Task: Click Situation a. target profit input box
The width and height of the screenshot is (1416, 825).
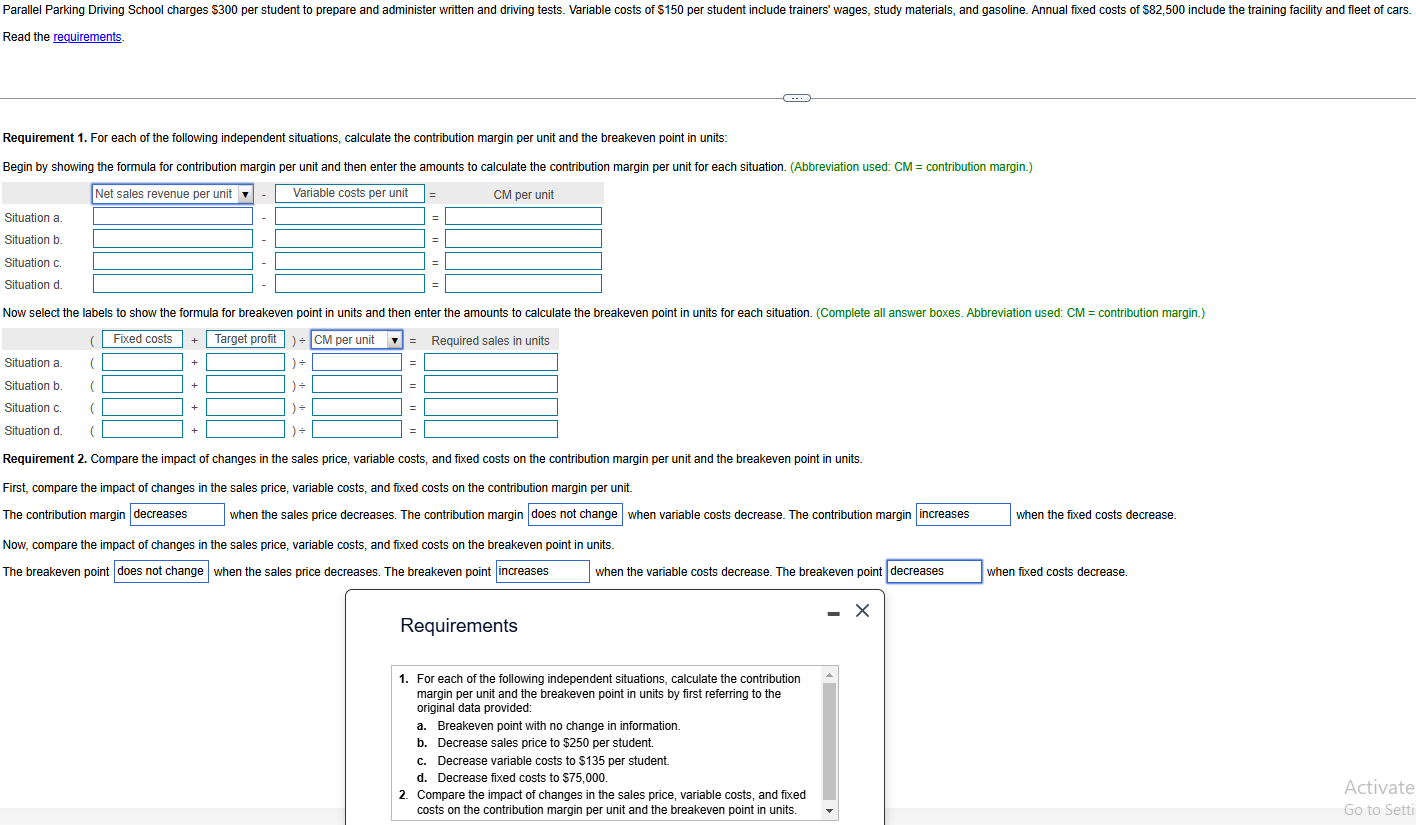Action: pos(245,361)
